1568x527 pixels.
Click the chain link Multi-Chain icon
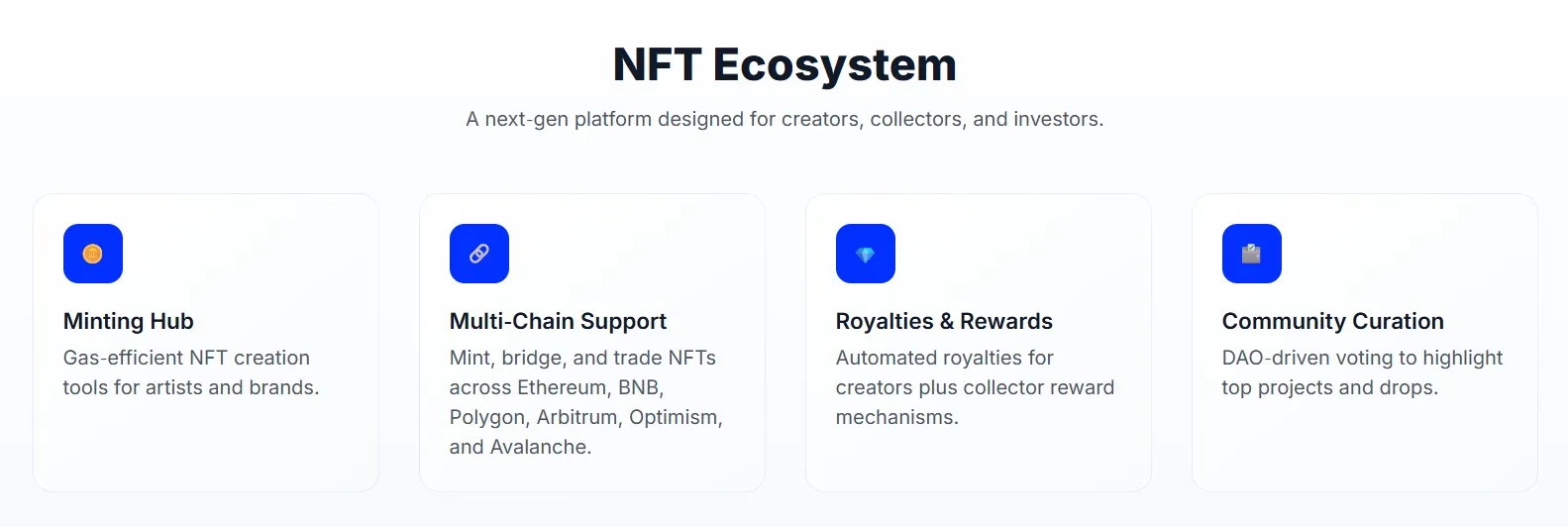(x=479, y=254)
